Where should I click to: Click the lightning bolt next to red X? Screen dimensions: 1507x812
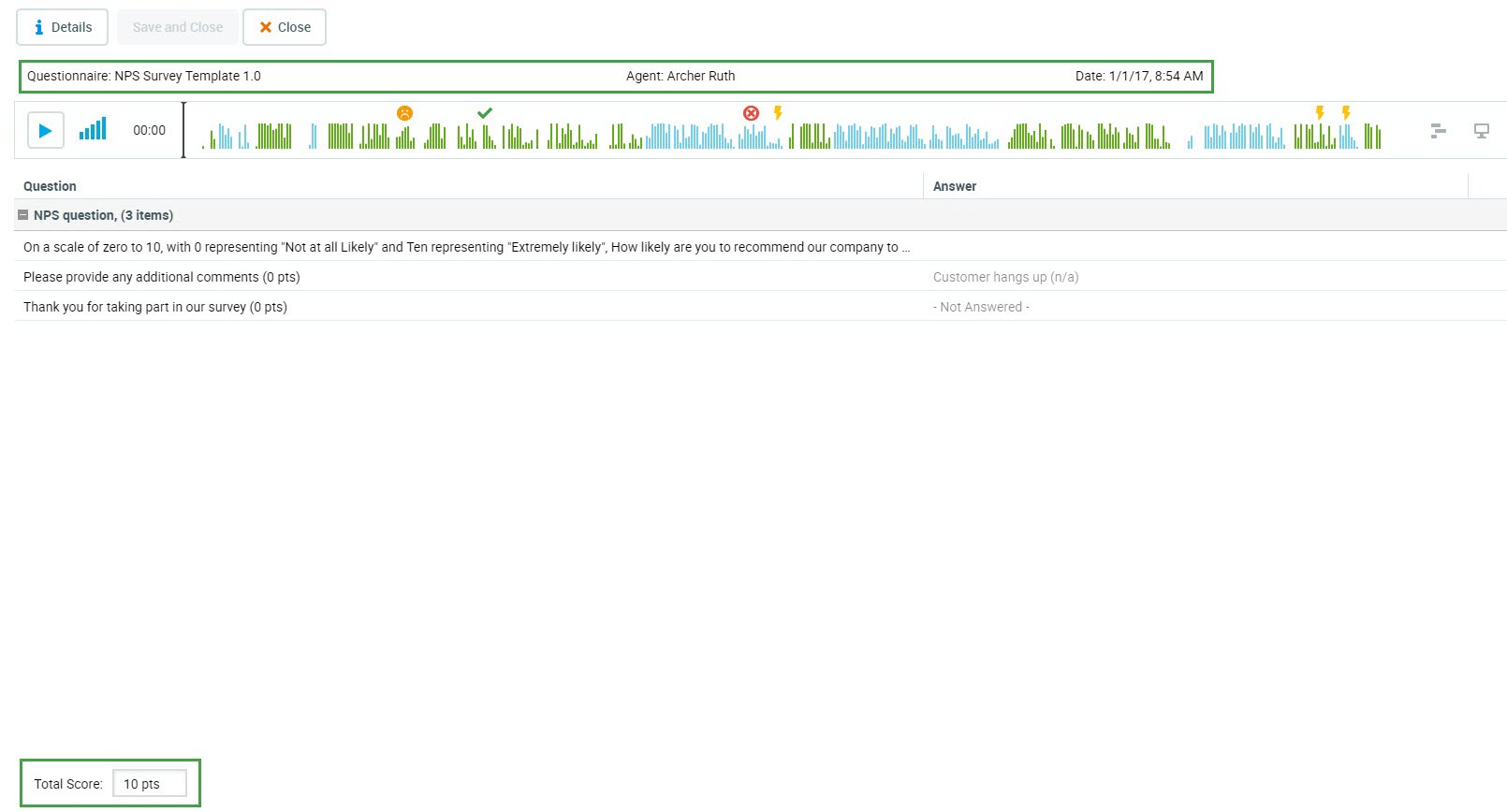coord(778,113)
